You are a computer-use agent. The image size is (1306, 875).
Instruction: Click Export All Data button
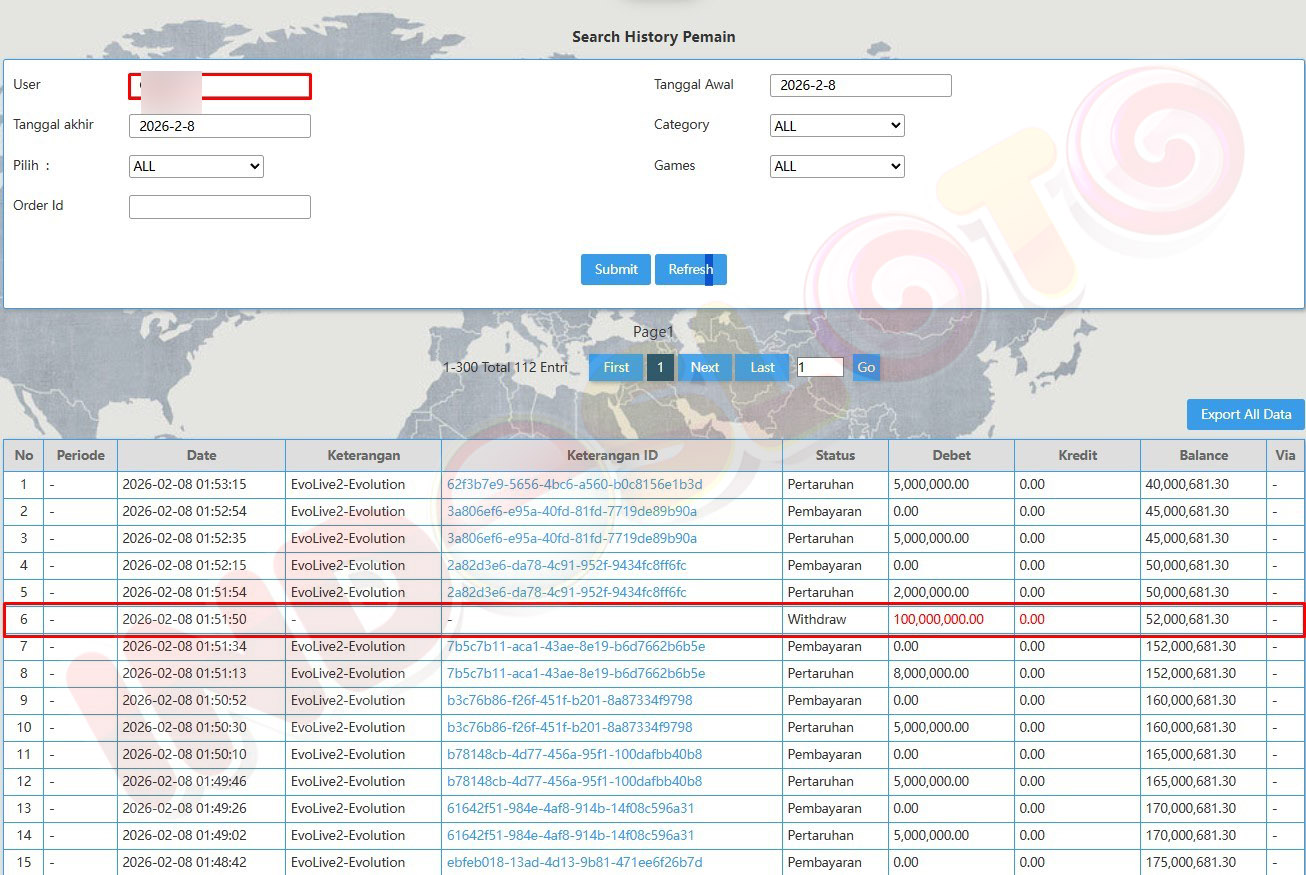coord(1245,414)
